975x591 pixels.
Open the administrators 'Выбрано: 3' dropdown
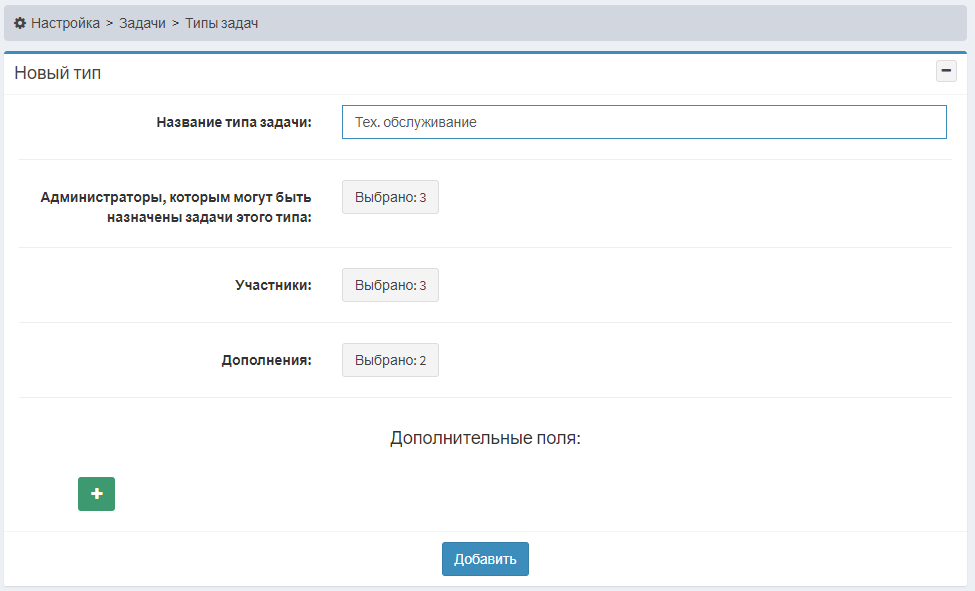390,197
